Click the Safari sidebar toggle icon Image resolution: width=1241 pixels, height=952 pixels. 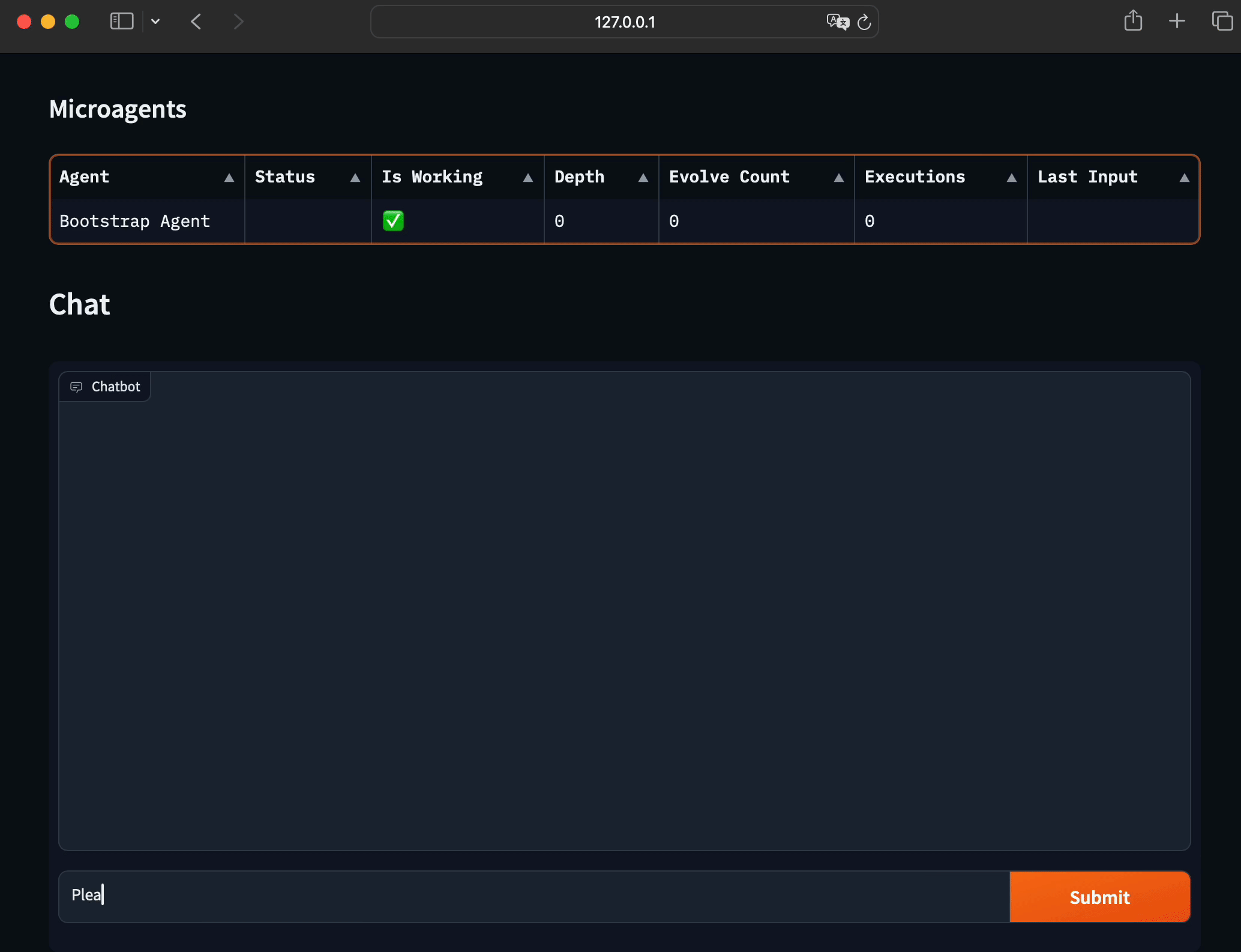tap(121, 22)
